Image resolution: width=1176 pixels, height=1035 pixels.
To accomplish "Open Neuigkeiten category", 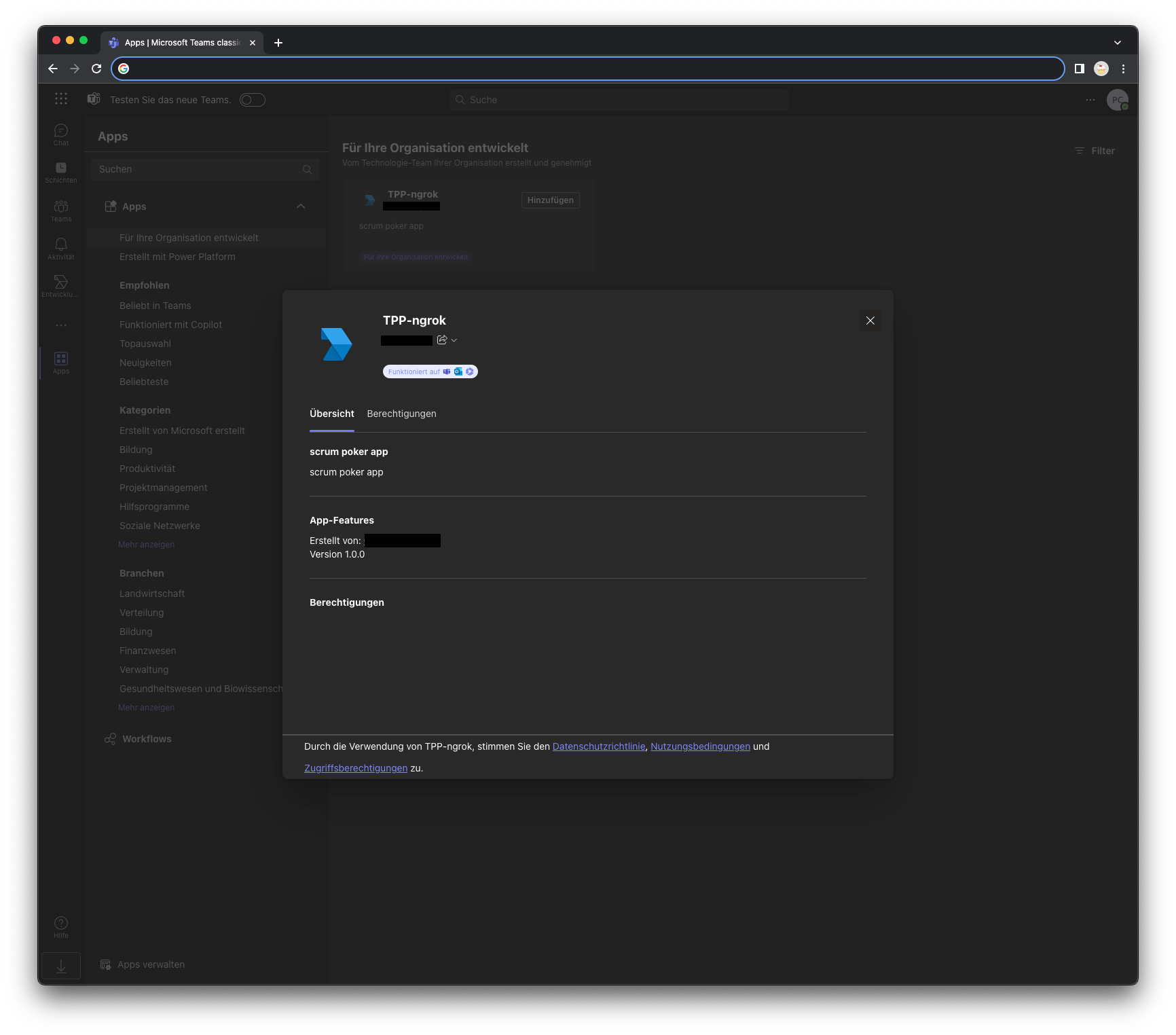I will pos(145,363).
